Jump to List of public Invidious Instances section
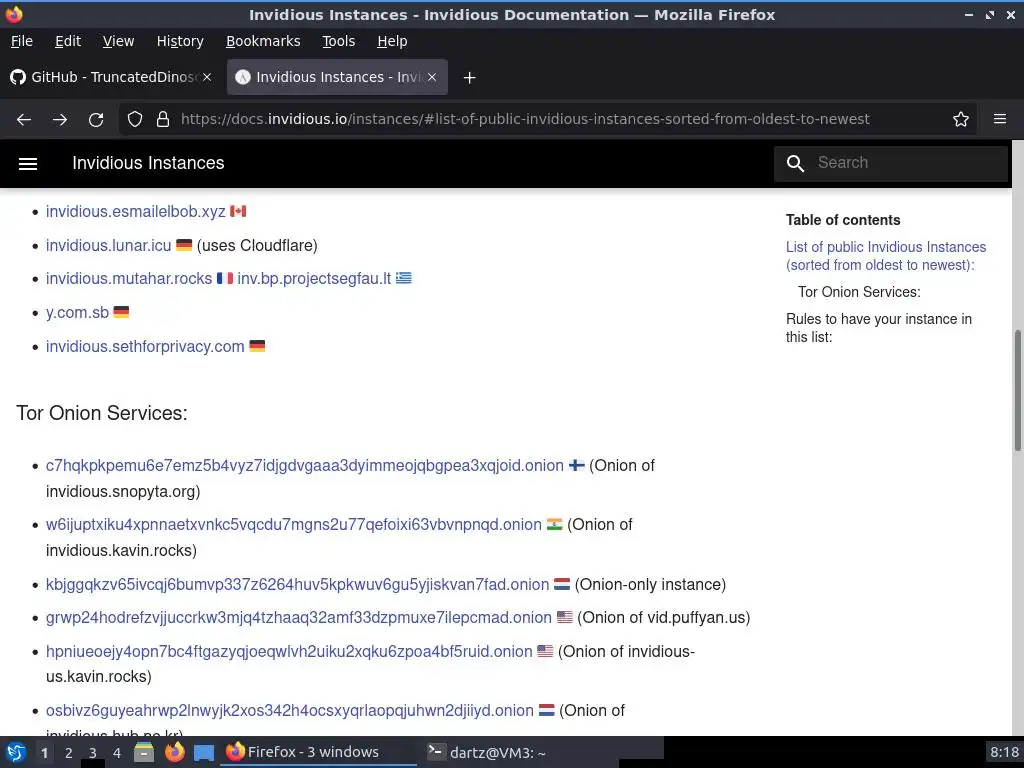 pos(886,256)
